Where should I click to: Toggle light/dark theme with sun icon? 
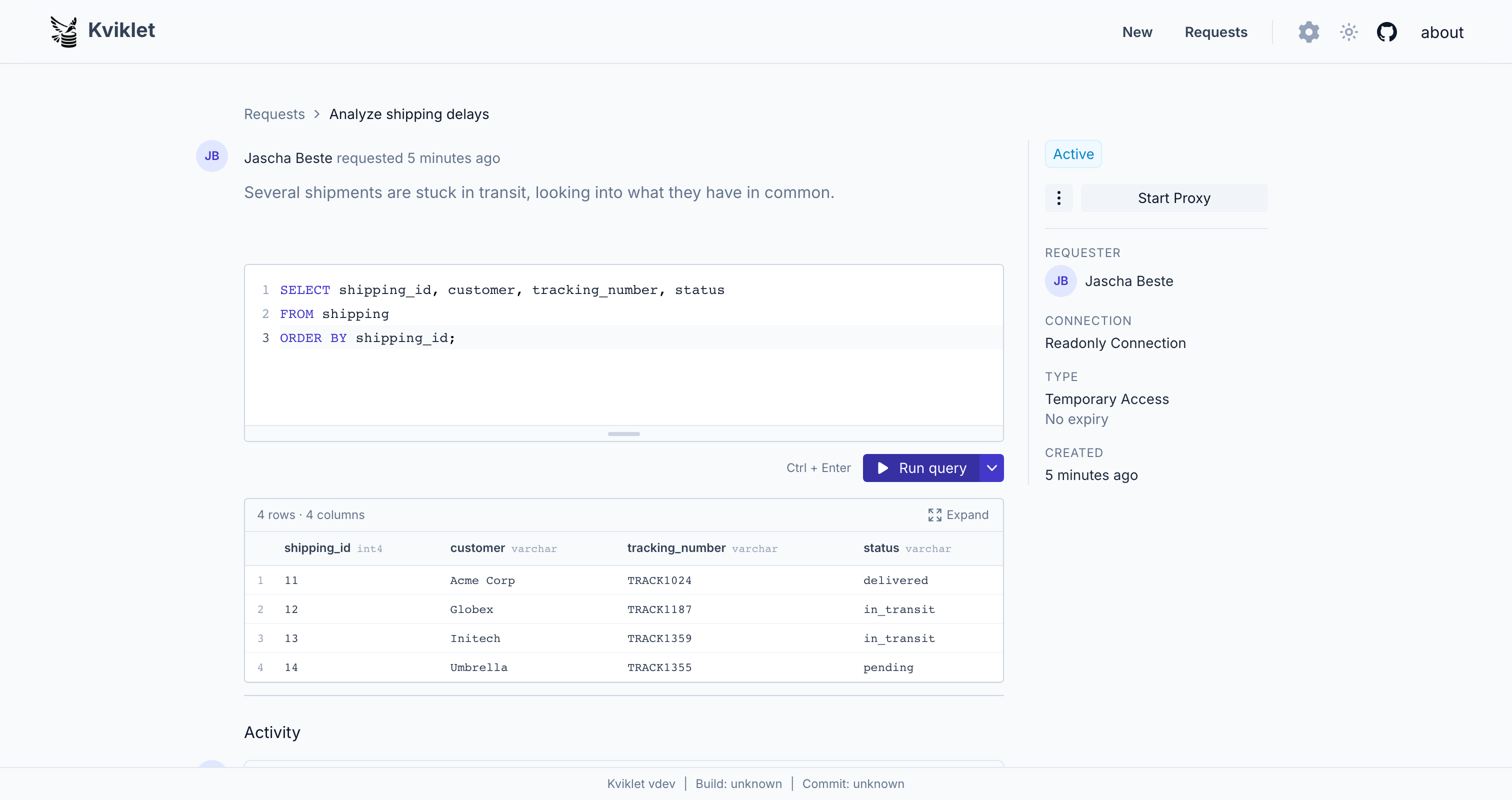pyautogui.click(x=1348, y=32)
